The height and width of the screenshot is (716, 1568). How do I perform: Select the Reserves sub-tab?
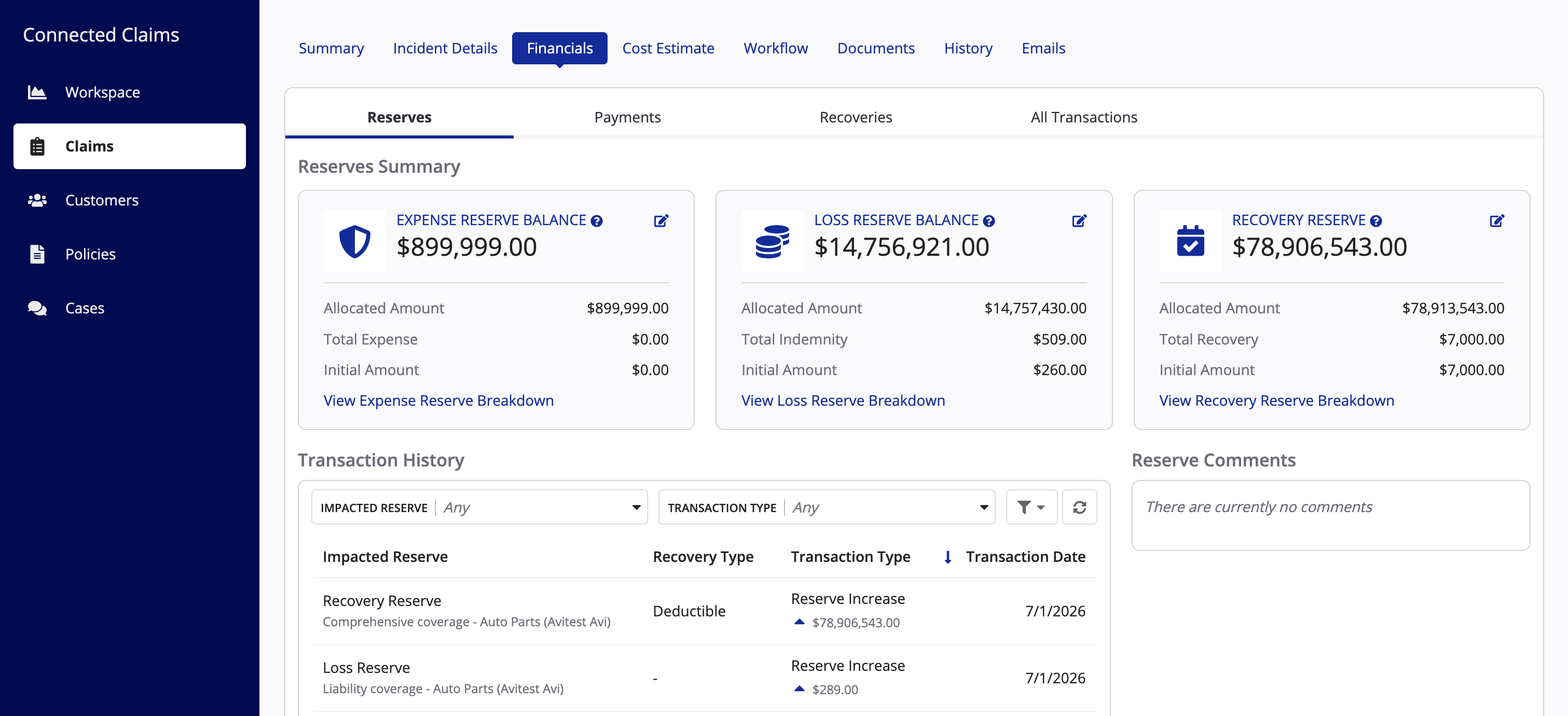point(400,117)
